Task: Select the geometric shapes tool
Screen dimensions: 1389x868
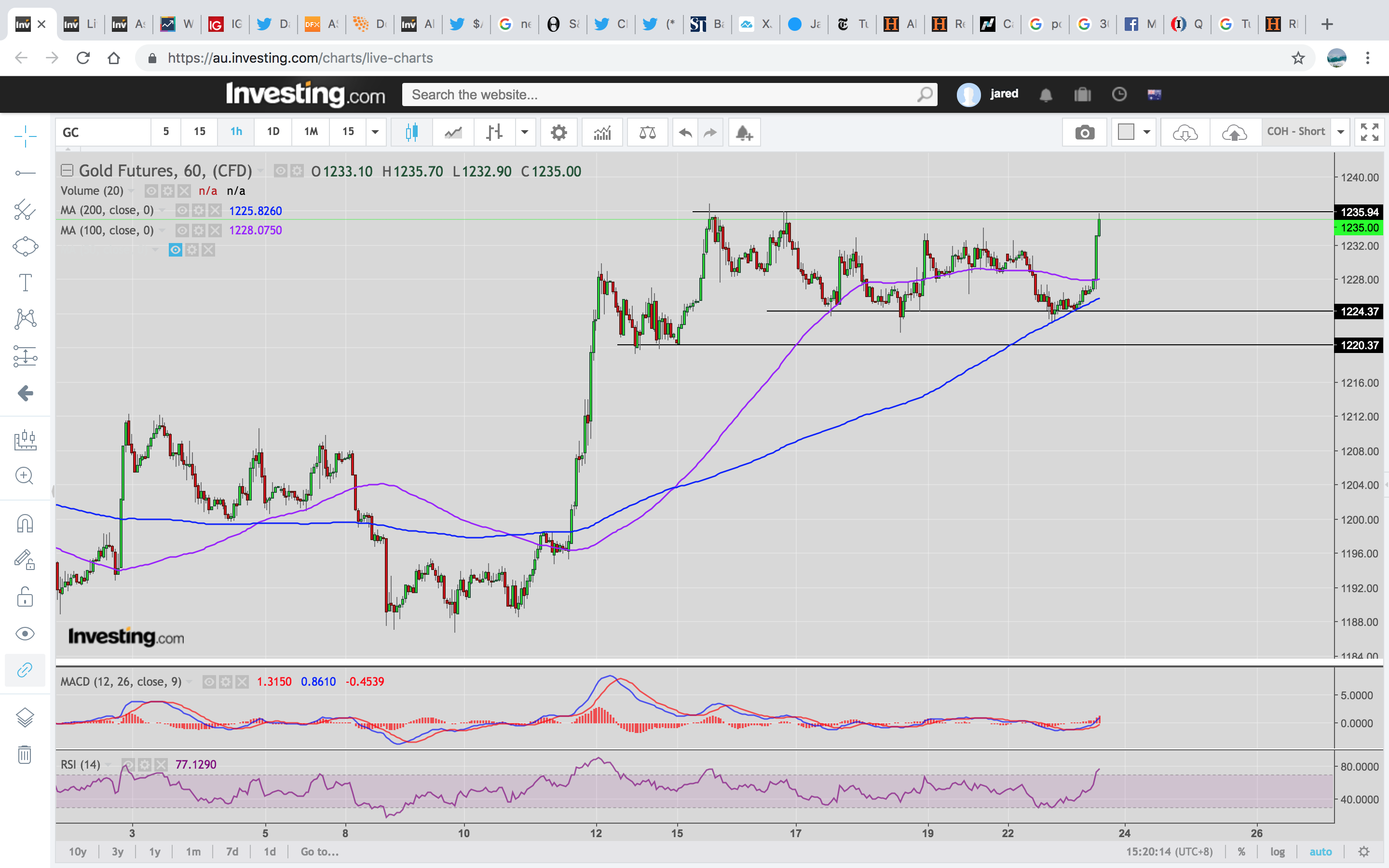Action: tap(25, 246)
